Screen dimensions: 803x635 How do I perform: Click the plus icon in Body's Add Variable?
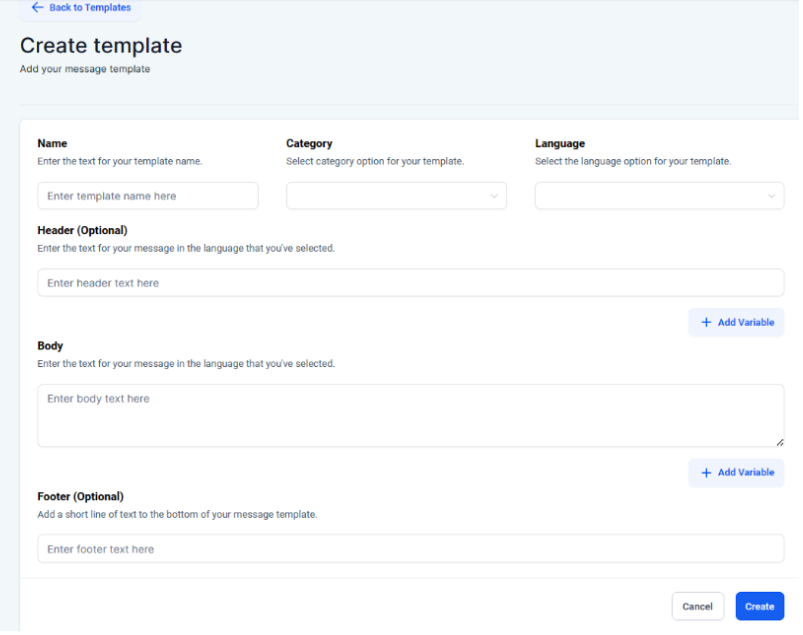[706, 472]
